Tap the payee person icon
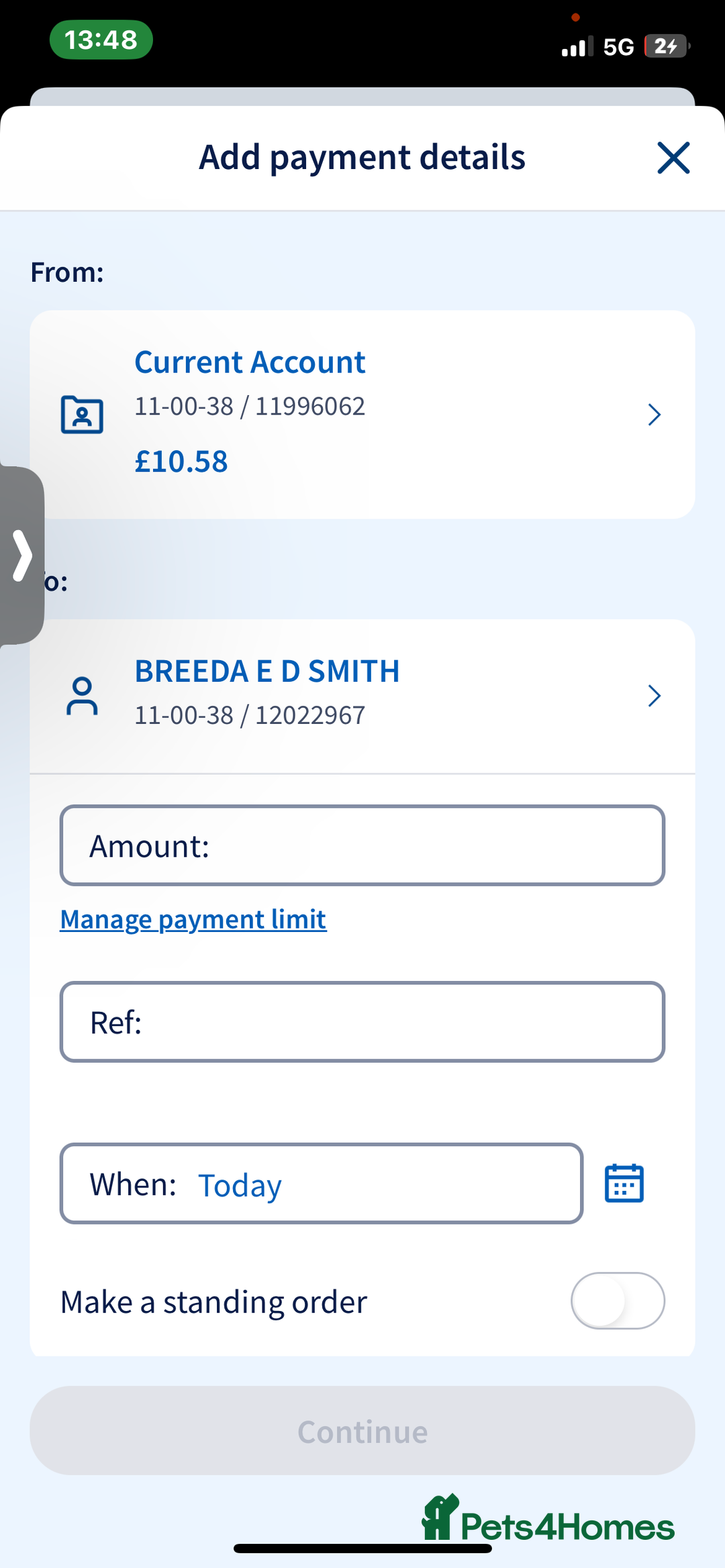Image resolution: width=725 pixels, height=1568 pixels. coord(82,696)
